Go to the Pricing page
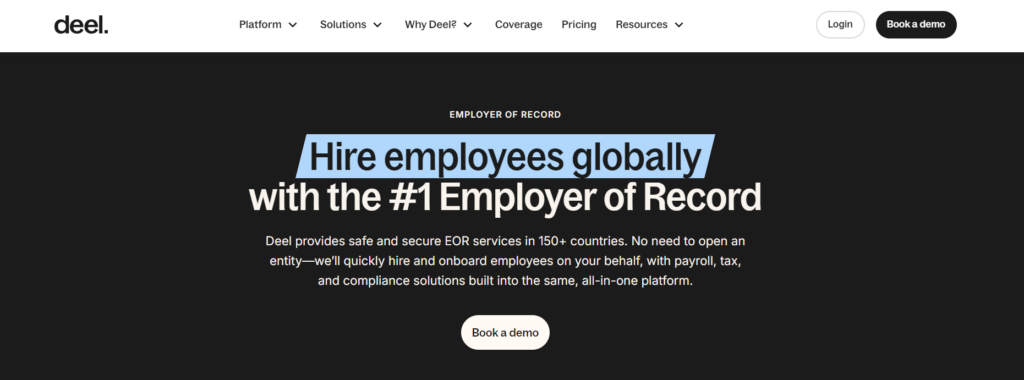Image resolution: width=1024 pixels, height=380 pixels. [x=579, y=25]
